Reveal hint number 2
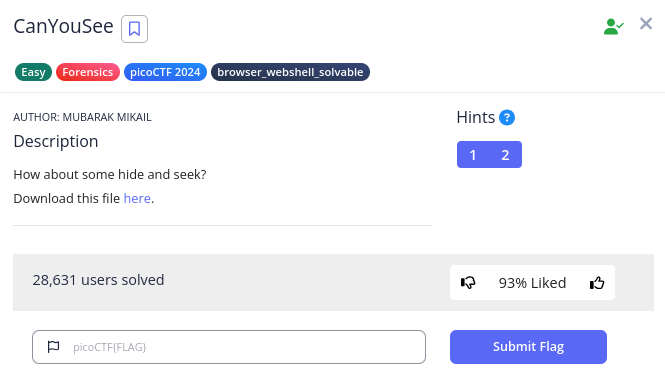This screenshot has width=665, height=383. pyautogui.click(x=505, y=155)
